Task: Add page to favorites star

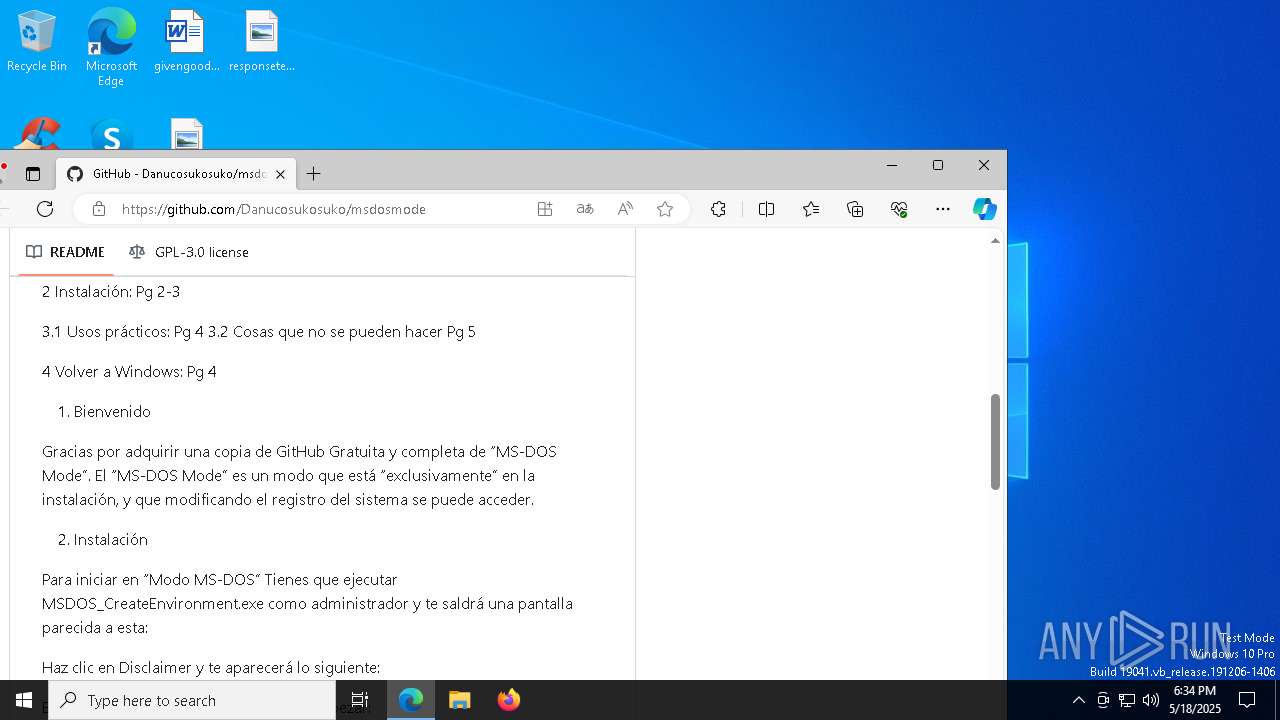Action: (x=665, y=209)
